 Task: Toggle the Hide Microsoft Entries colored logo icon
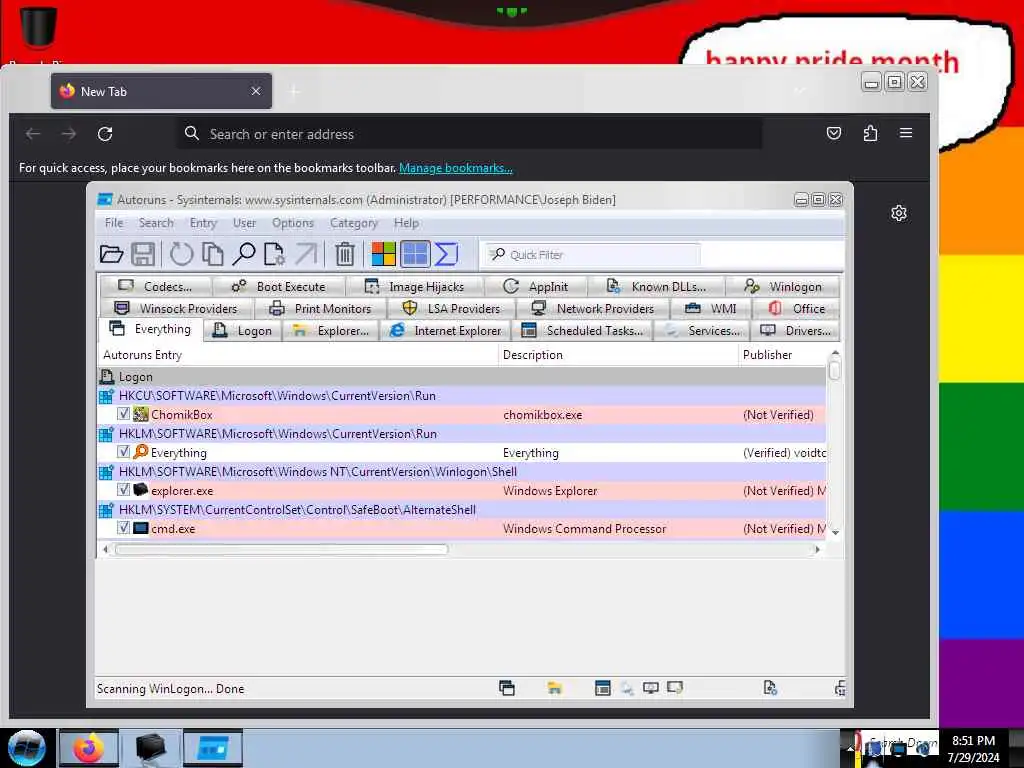pos(383,254)
